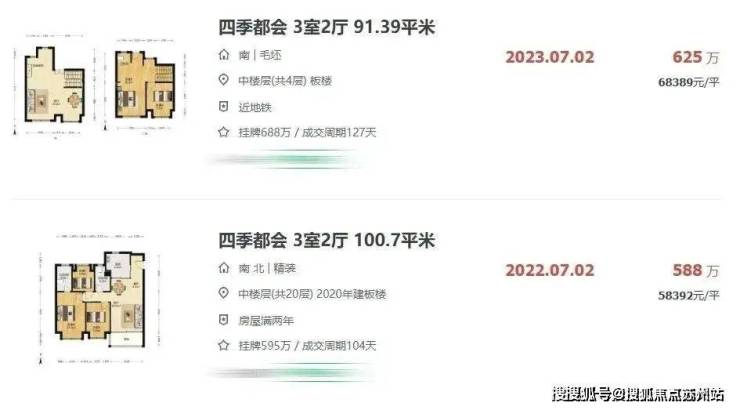View floor plan thumbnail of 100.7平米 listing

coord(100,299)
